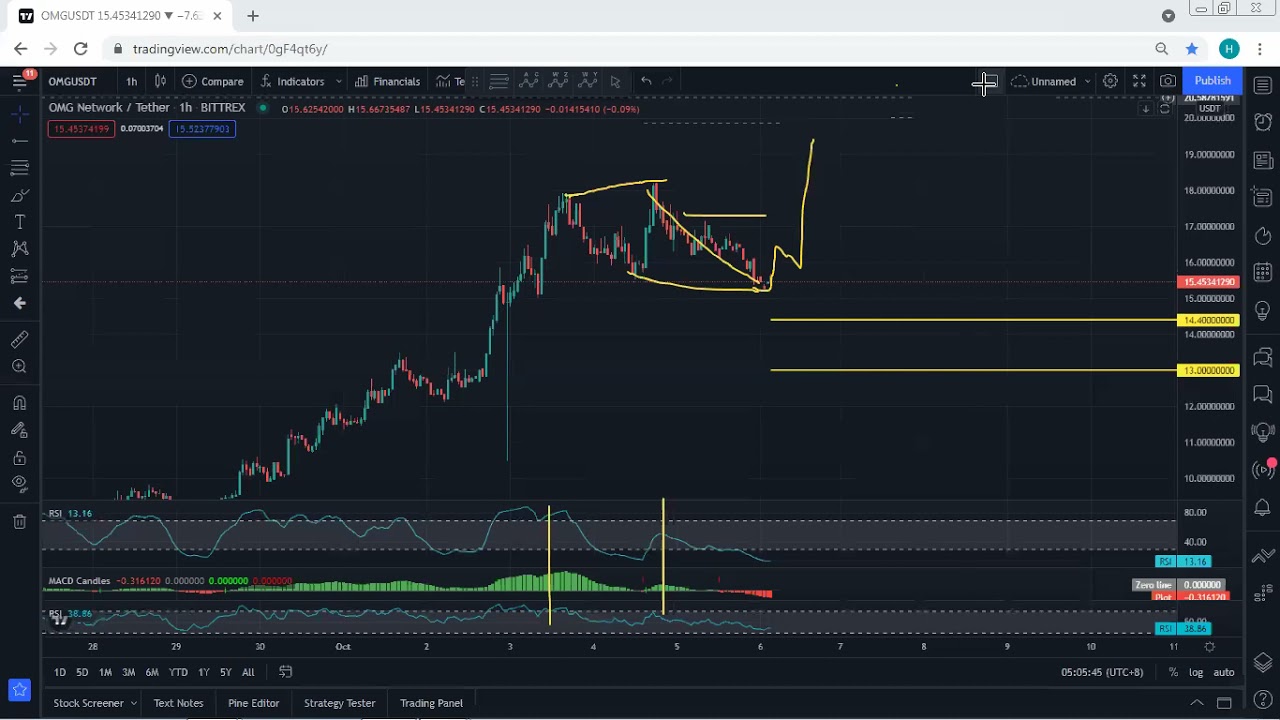Click the blue back arrow in left toolbar
Image resolution: width=1280 pixels, height=720 pixels.
(19, 303)
